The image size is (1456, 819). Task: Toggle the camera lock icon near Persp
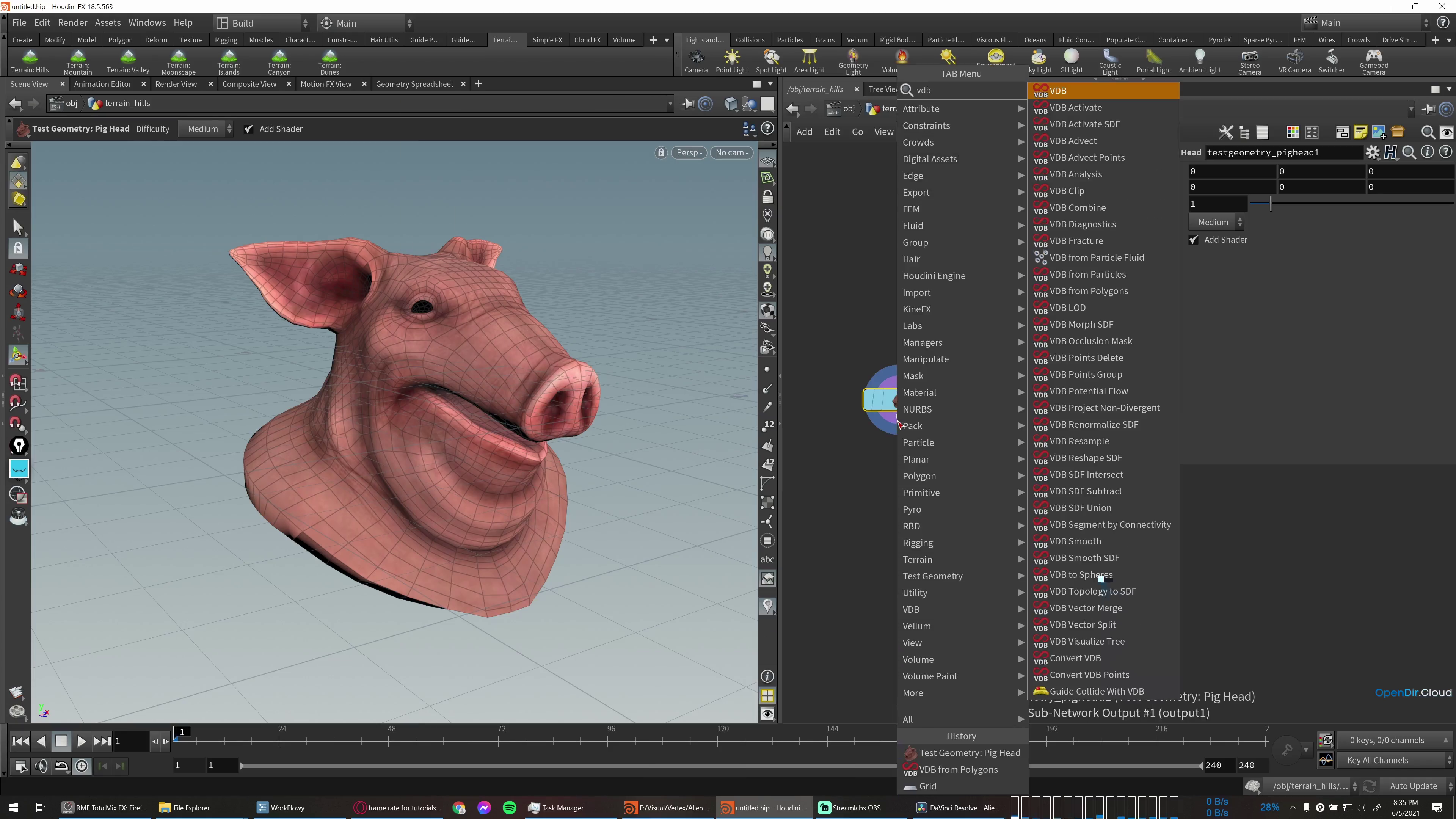(660, 152)
